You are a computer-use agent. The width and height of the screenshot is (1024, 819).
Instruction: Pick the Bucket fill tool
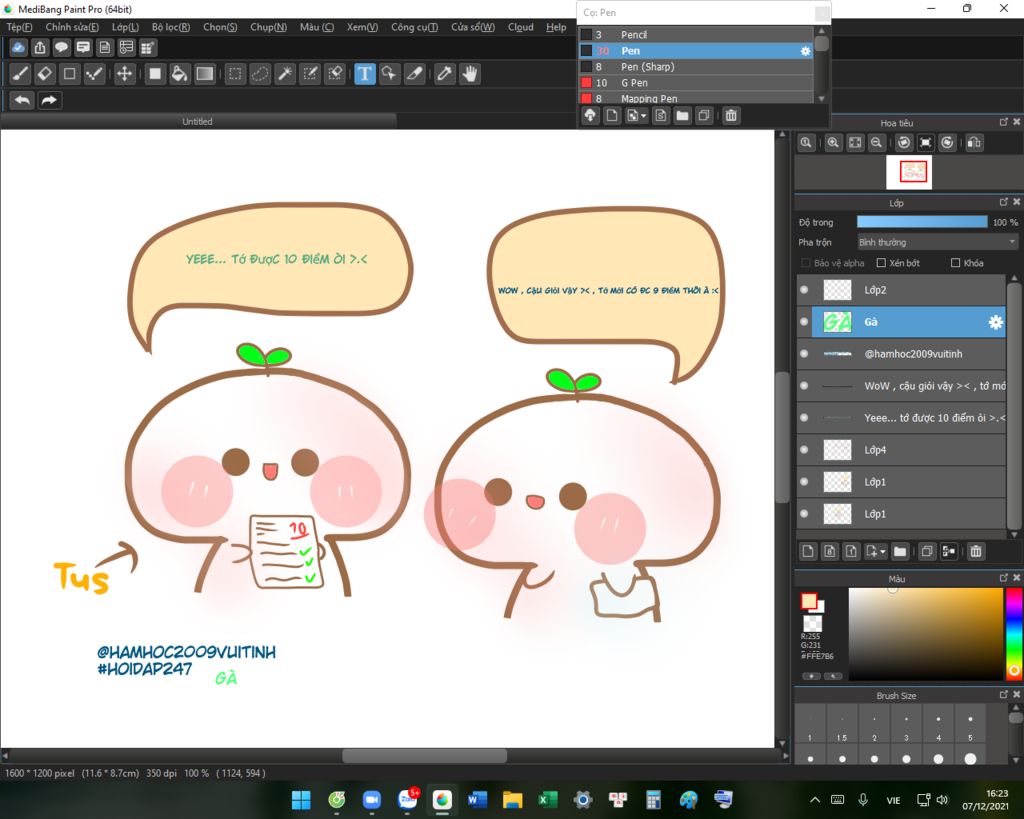click(180, 74)
